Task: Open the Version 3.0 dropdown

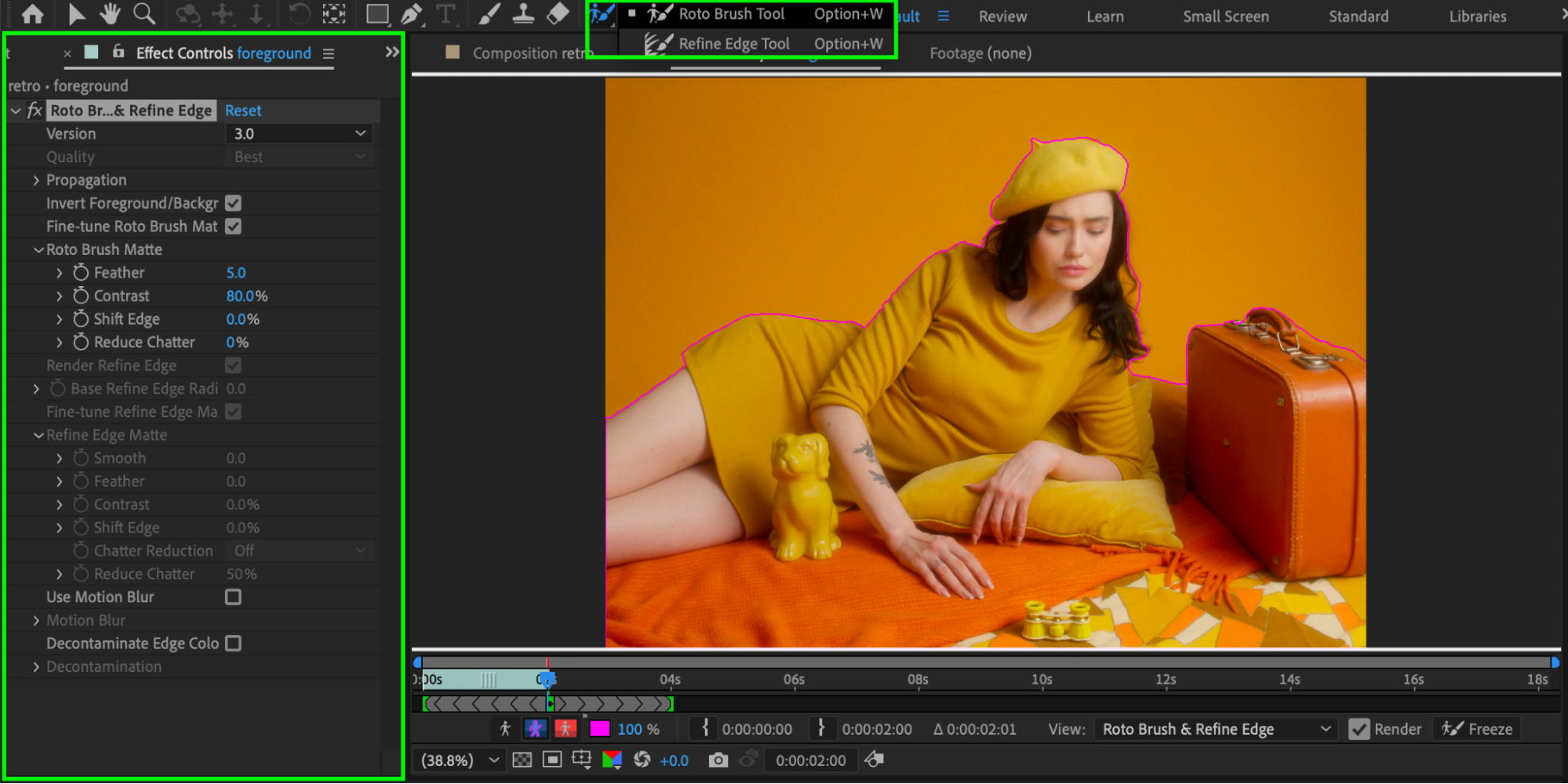Action: pyautogui.click(x=299, y=134)
